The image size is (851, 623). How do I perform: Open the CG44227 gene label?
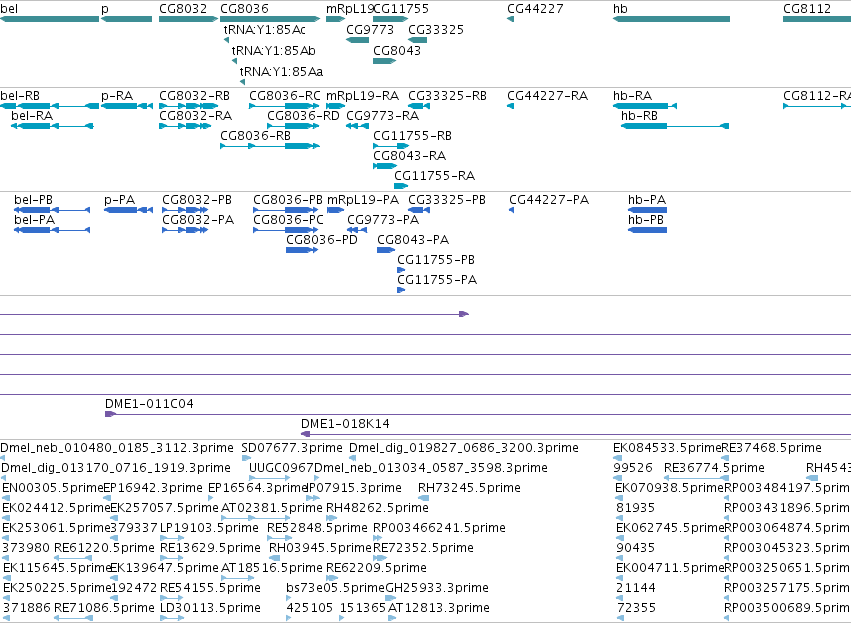point(535,9)
